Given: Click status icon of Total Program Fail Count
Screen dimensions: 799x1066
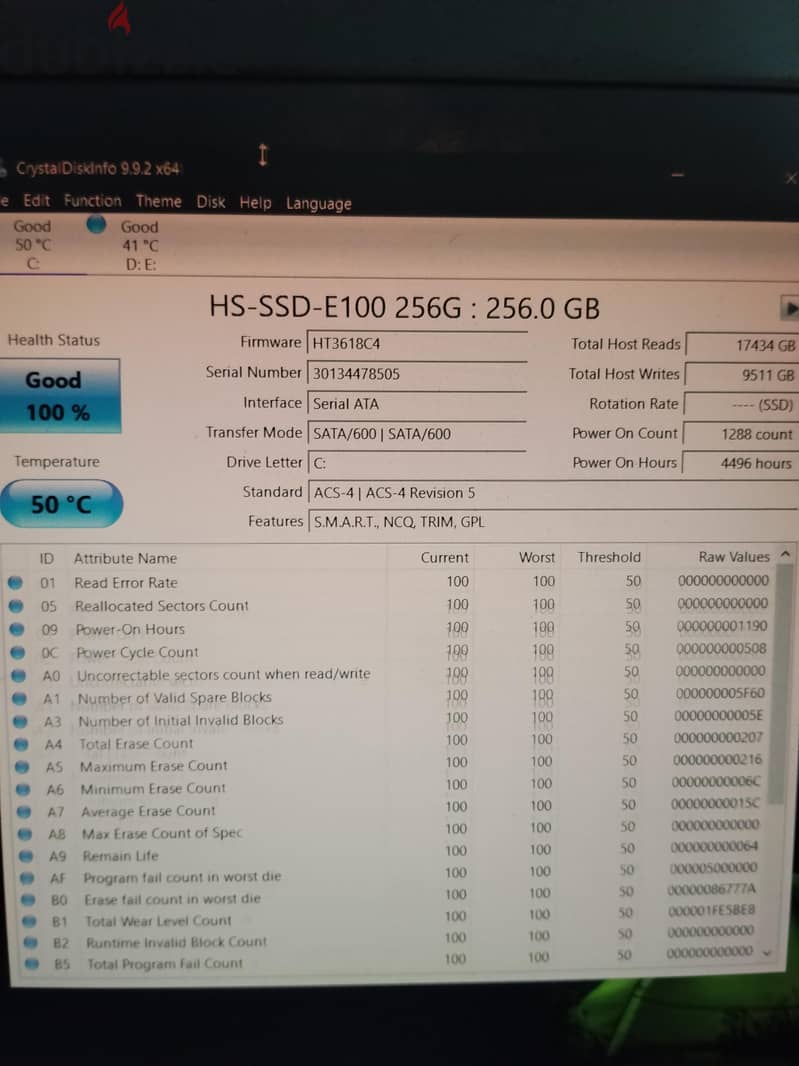Looking at the screenshot, I should (31, 964).
